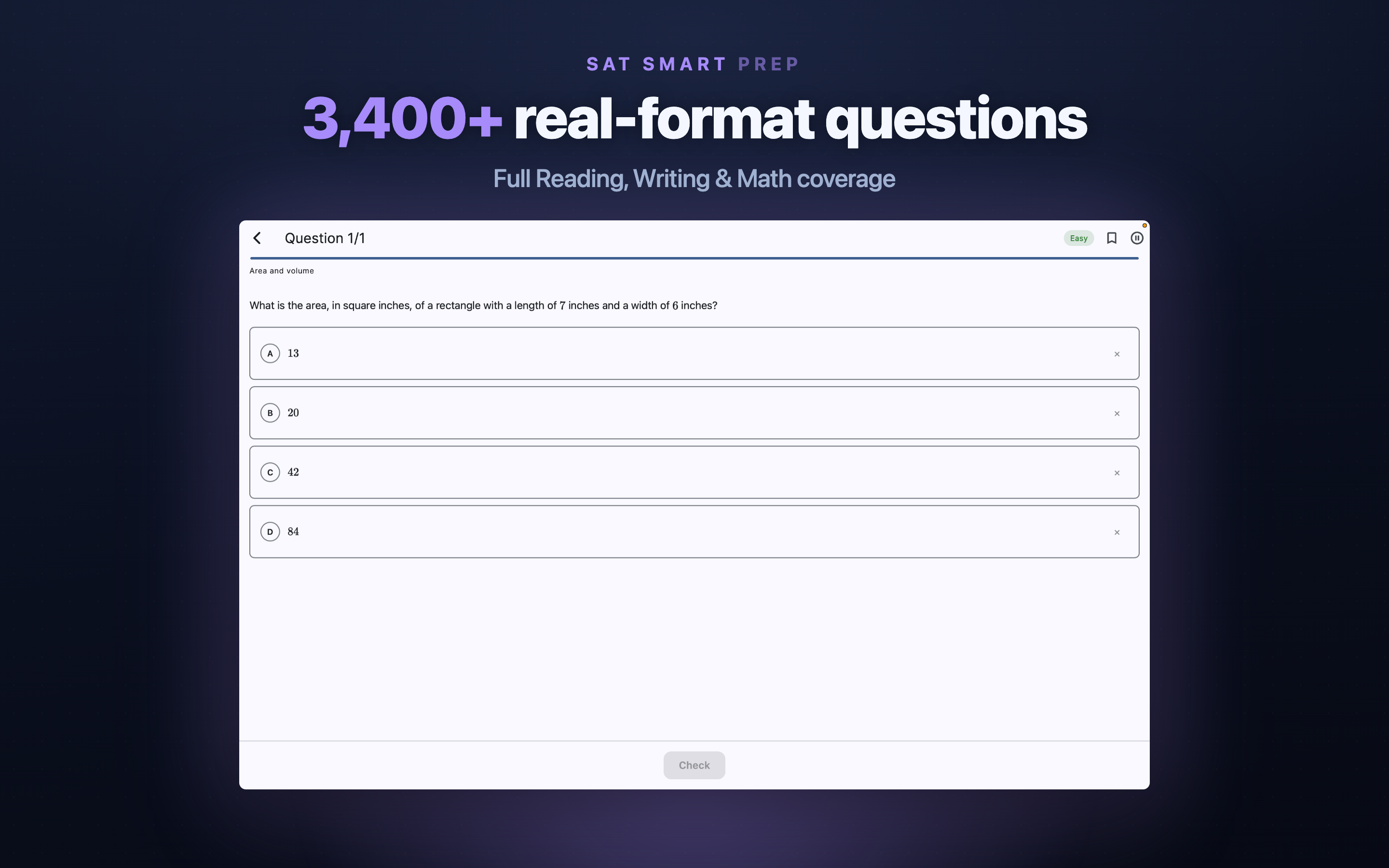This screenshot has height=868, width=1389.
Task: Choose the answer text 13
Action: pyautogui.click(x=293, y=353)
